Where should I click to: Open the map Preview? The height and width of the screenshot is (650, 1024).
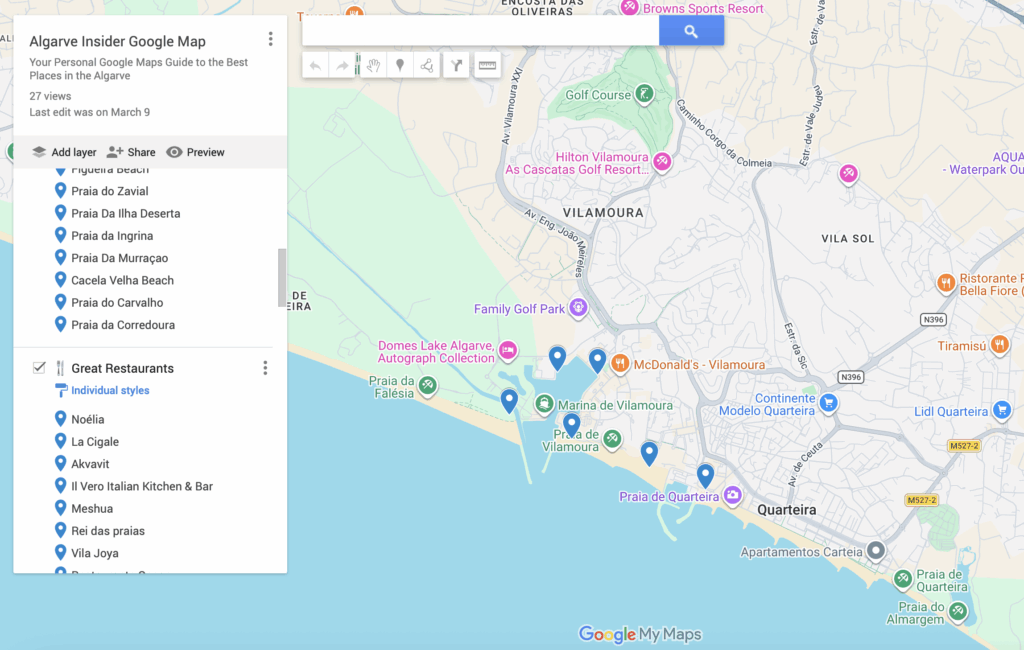[195, 152]
